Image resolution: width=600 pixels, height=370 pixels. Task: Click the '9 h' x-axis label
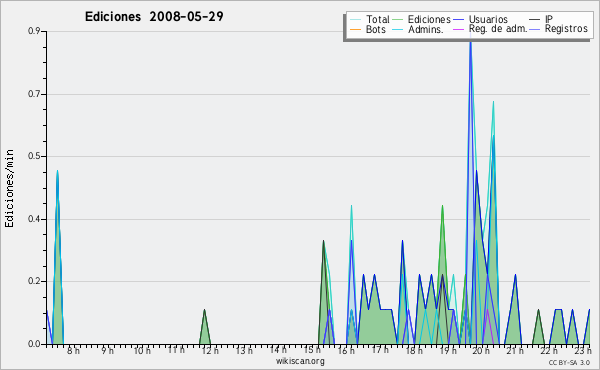click(x=108, y=350)
